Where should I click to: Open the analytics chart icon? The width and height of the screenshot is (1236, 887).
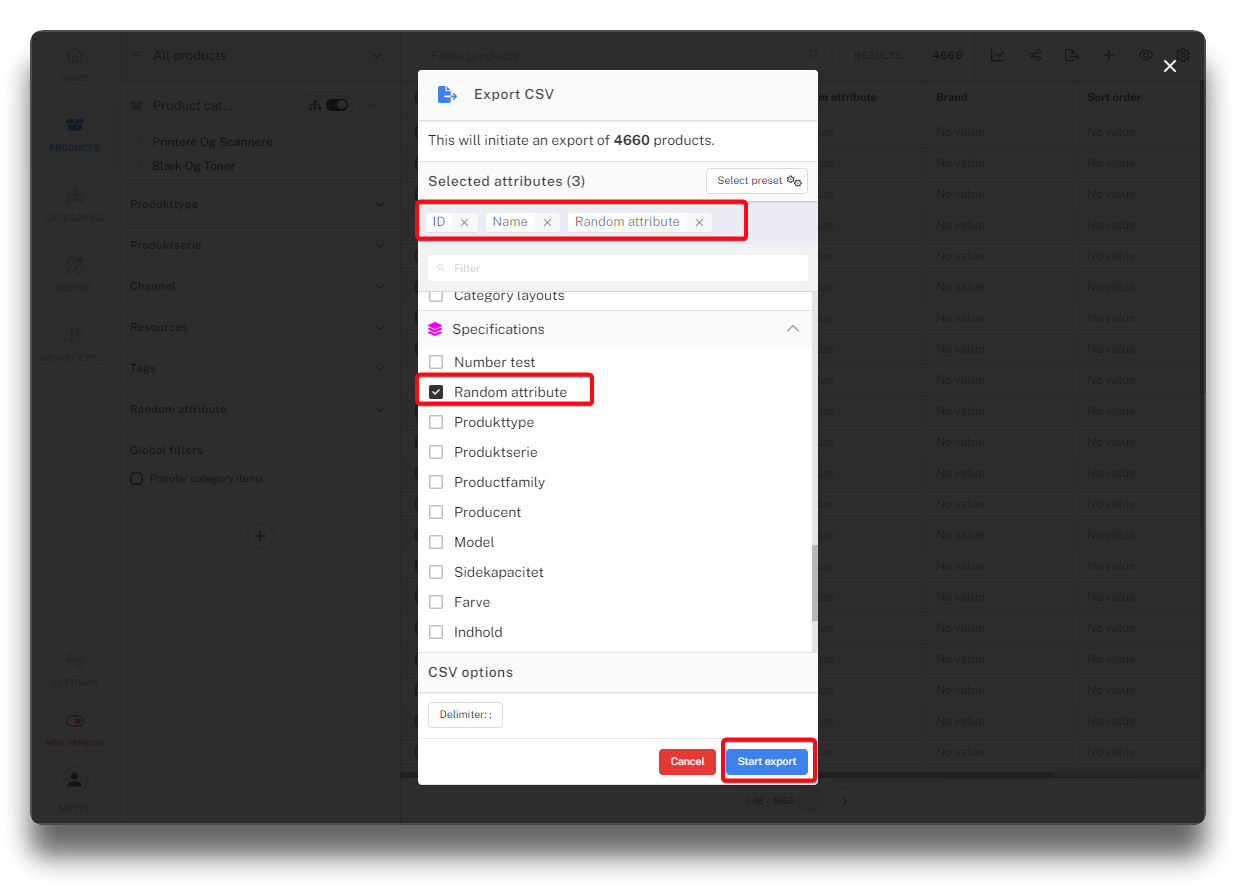998,56
